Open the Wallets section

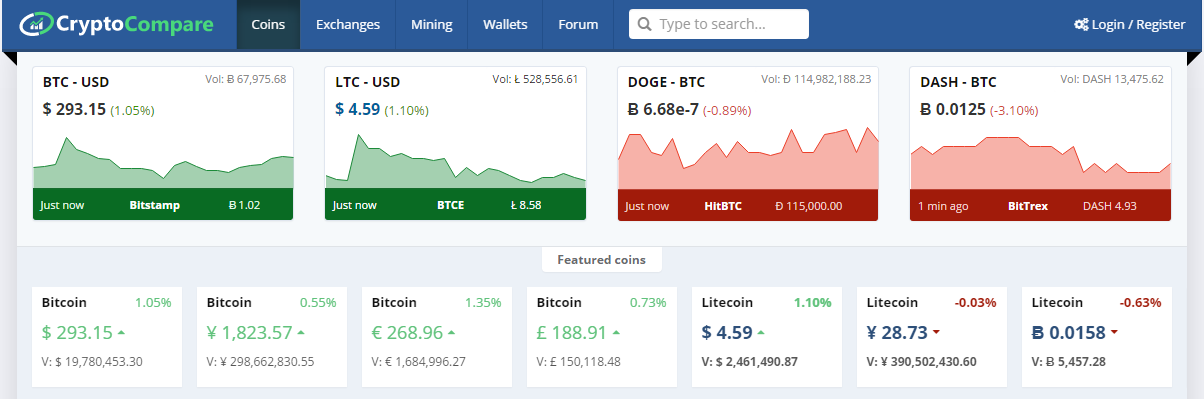click(505, 24)
